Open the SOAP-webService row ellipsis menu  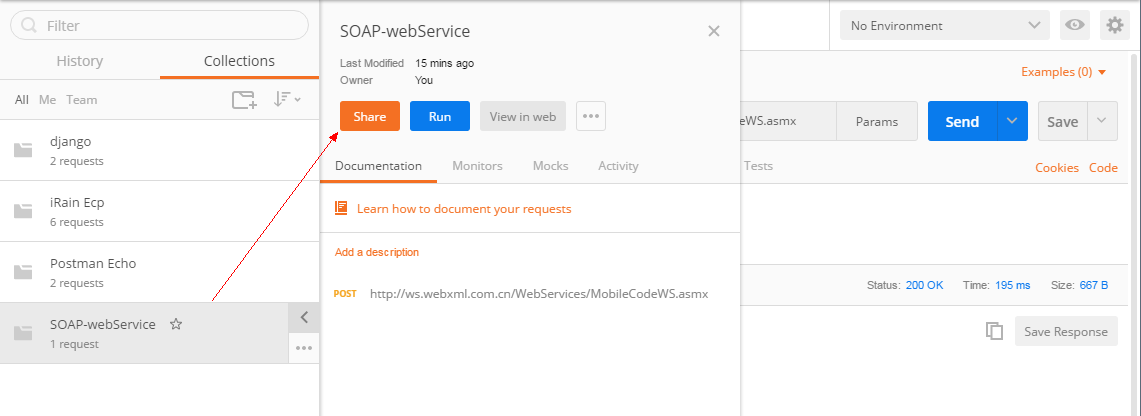[x=304, y=348]
